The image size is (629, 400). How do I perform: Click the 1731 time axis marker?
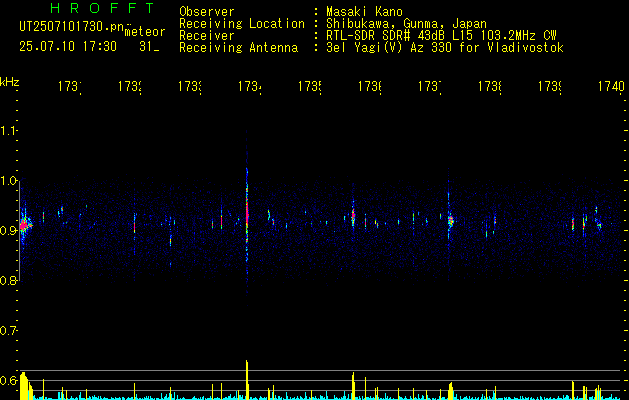pos(70,86)
